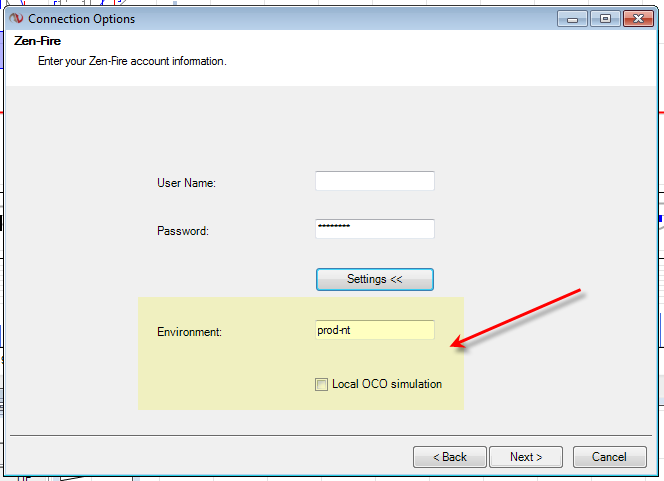Collapse options with the Settings << button
This screenshot has height=481, width=664.
(x=375, y=279)
